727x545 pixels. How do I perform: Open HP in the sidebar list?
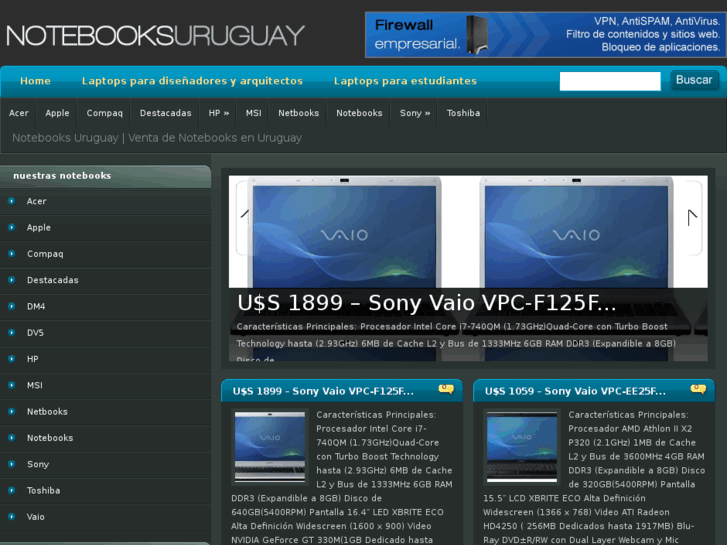click(32, 359)
